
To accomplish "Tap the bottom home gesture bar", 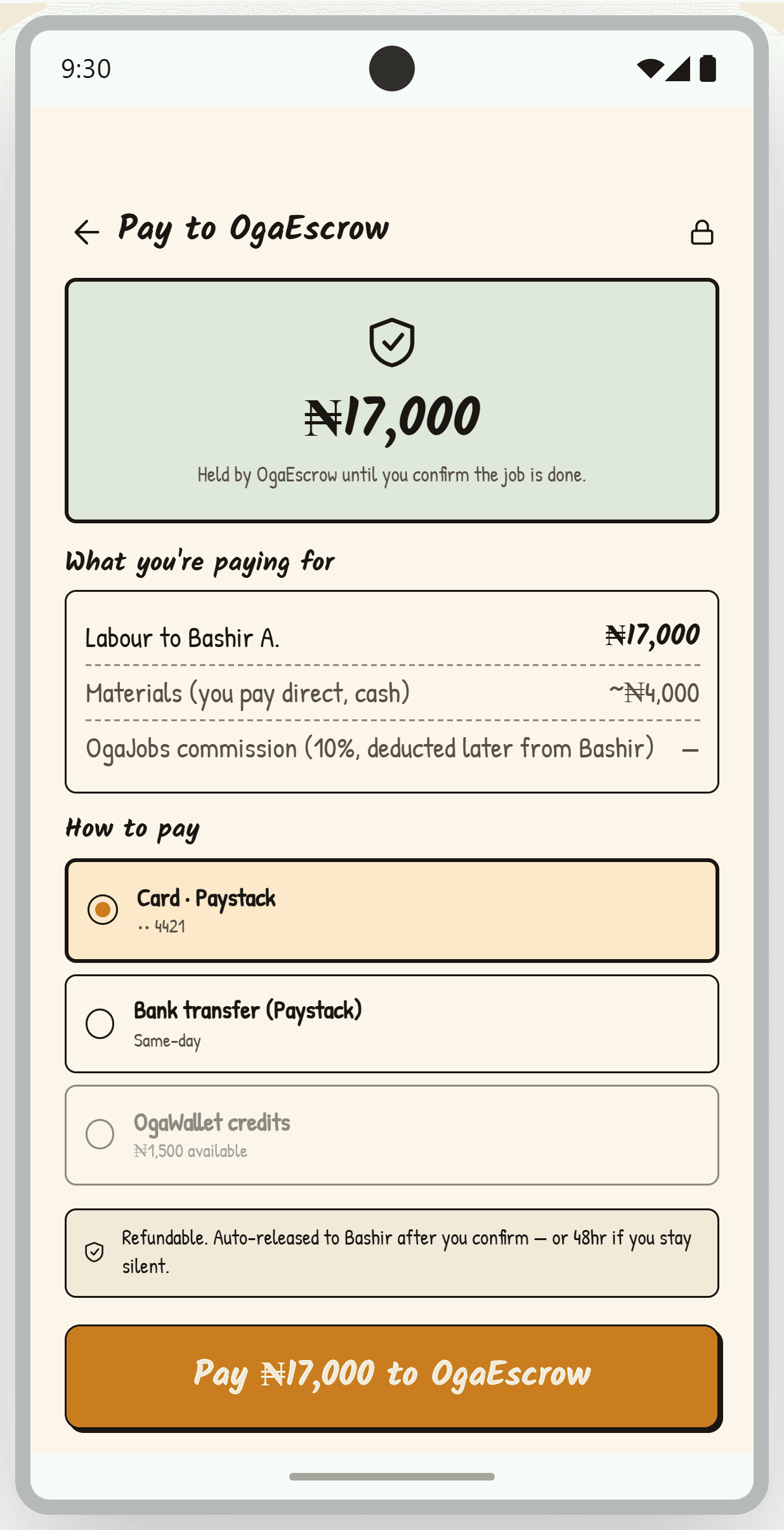I will pyautogui.click(x=392, y=1477).
